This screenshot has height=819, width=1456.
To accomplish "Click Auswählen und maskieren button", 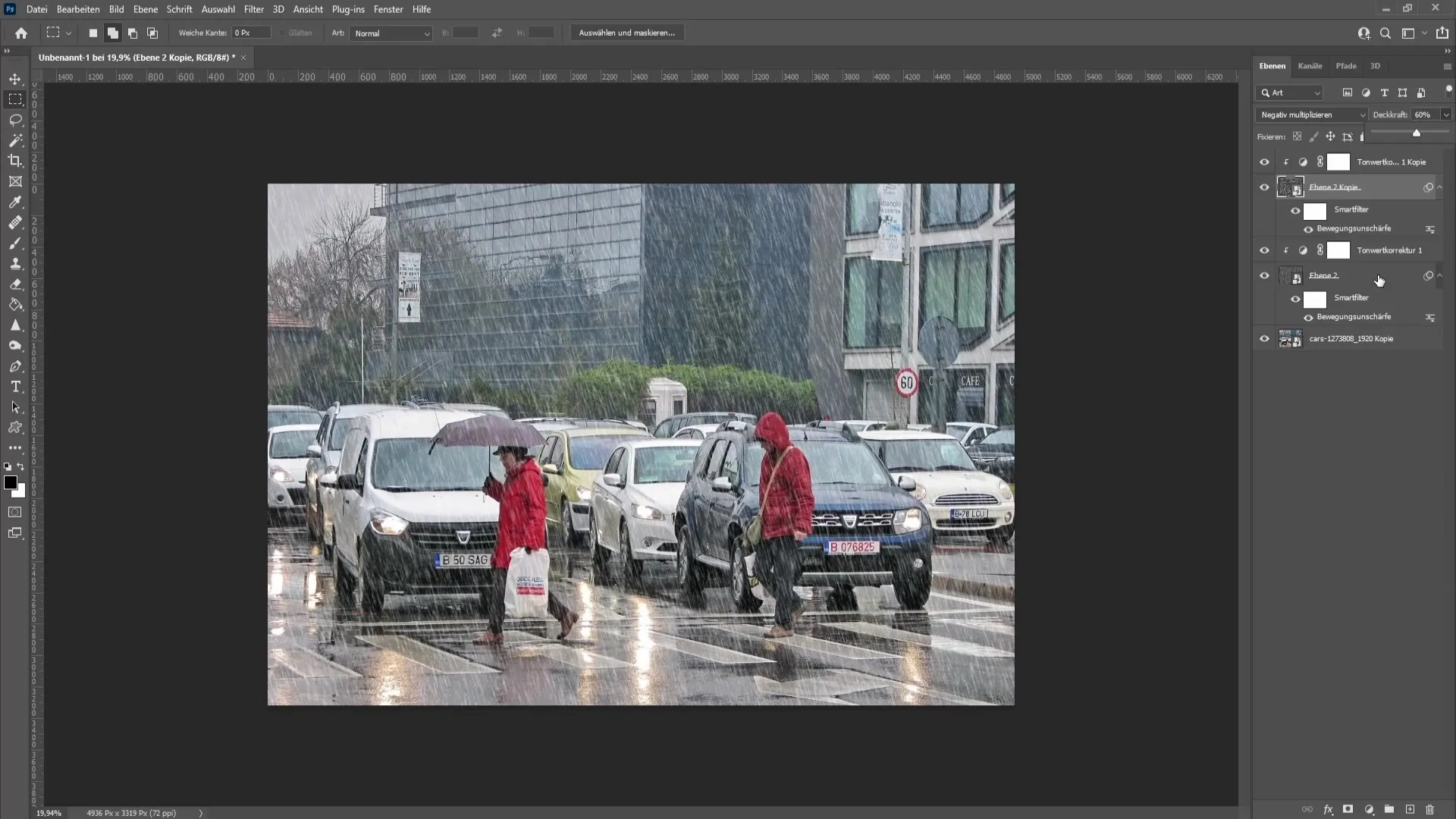I will point(627,33).
